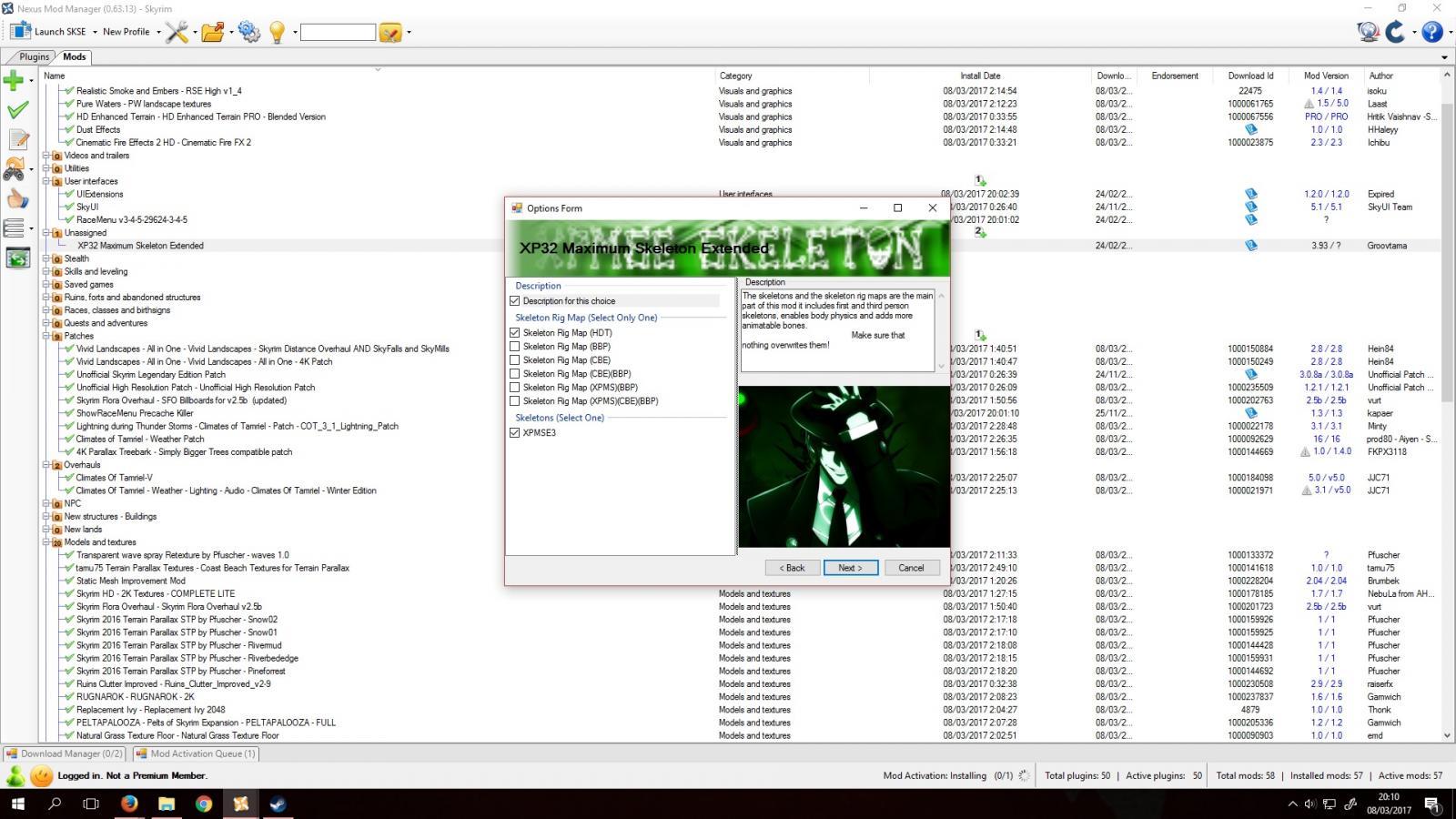This screenshot has height=819, width=1456.
Task: Select Skeleton Rig Map (XPMS)(BBP) checkbox
Action: pos(515,388)
